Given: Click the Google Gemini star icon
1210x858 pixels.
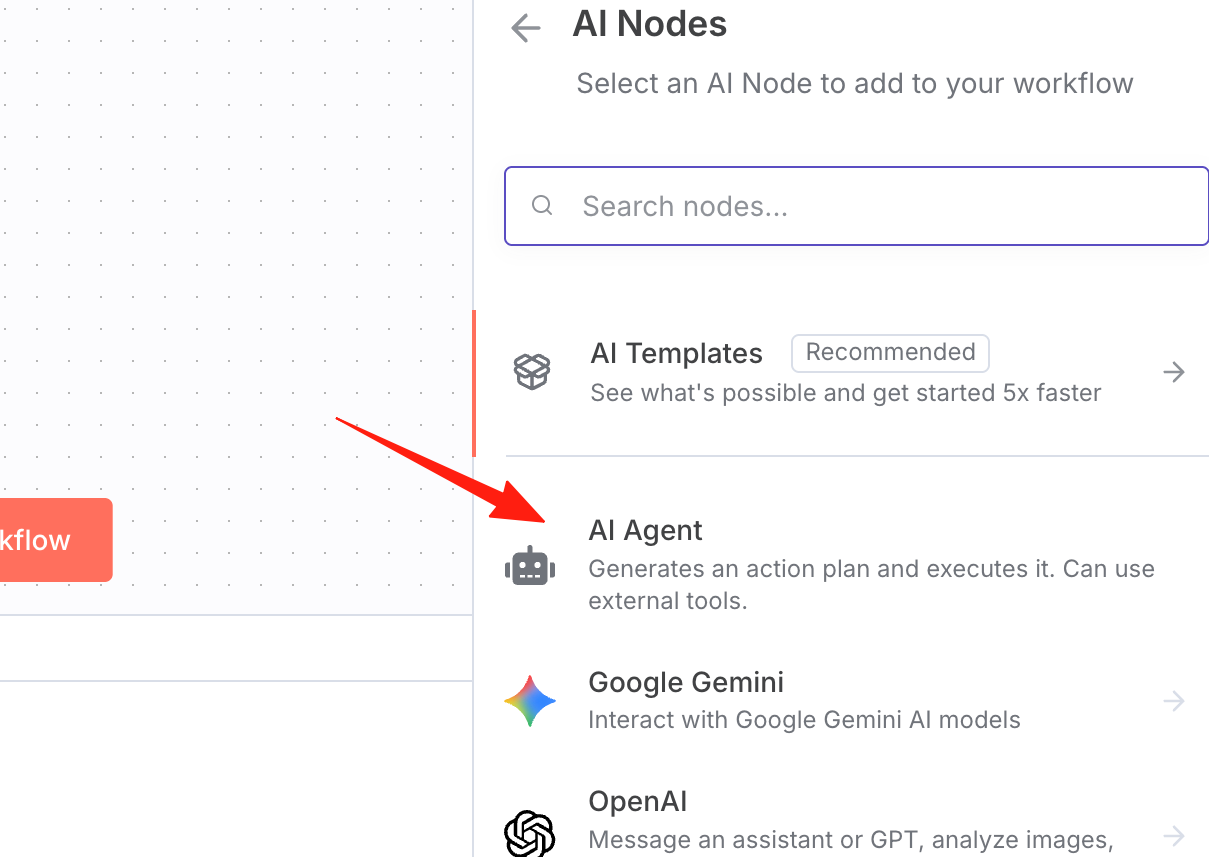Looking at the screenshot, I should pos(530,701).
